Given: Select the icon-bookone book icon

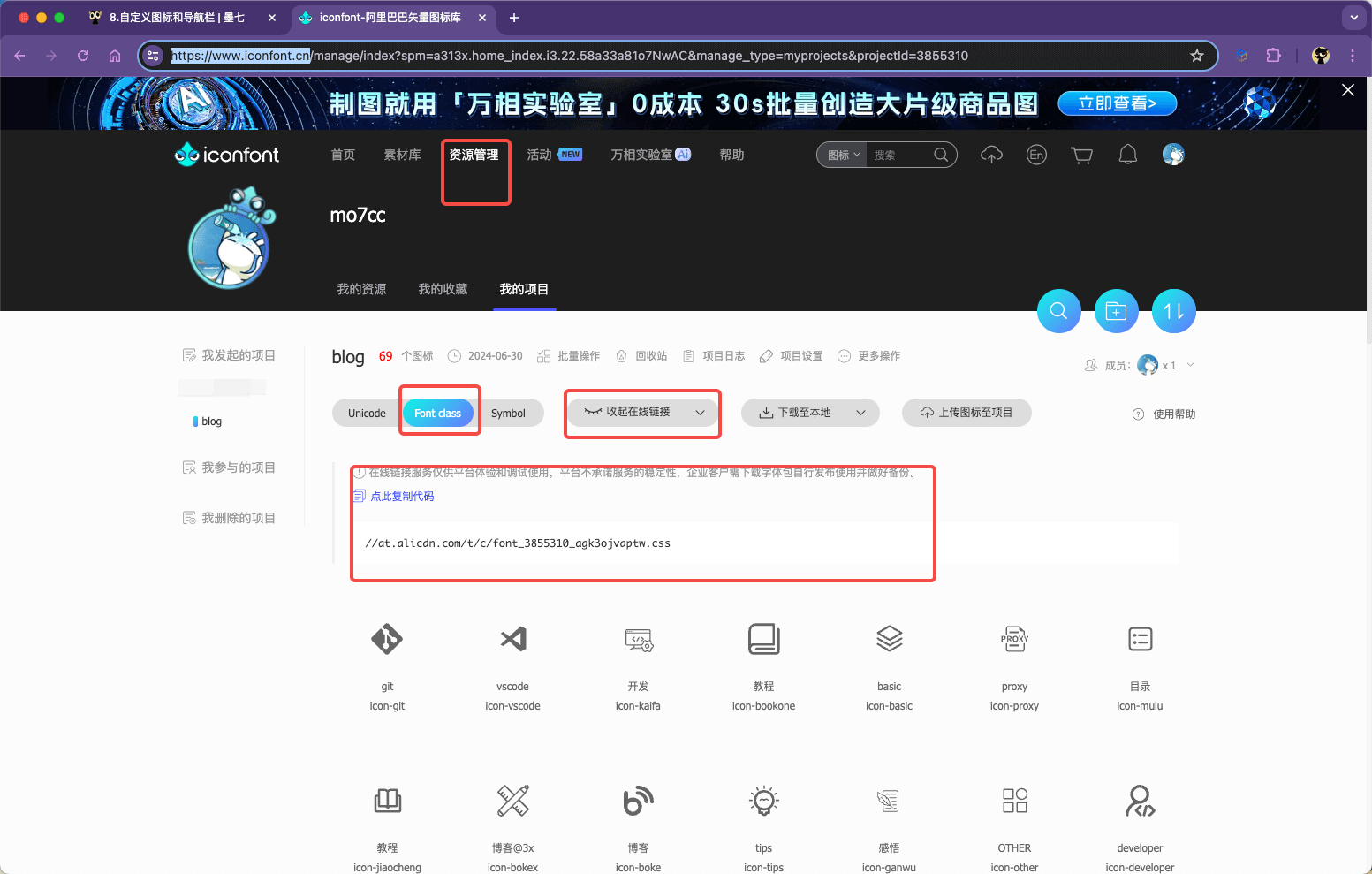Looking at the screenshot, I should (x=763, y=639).
